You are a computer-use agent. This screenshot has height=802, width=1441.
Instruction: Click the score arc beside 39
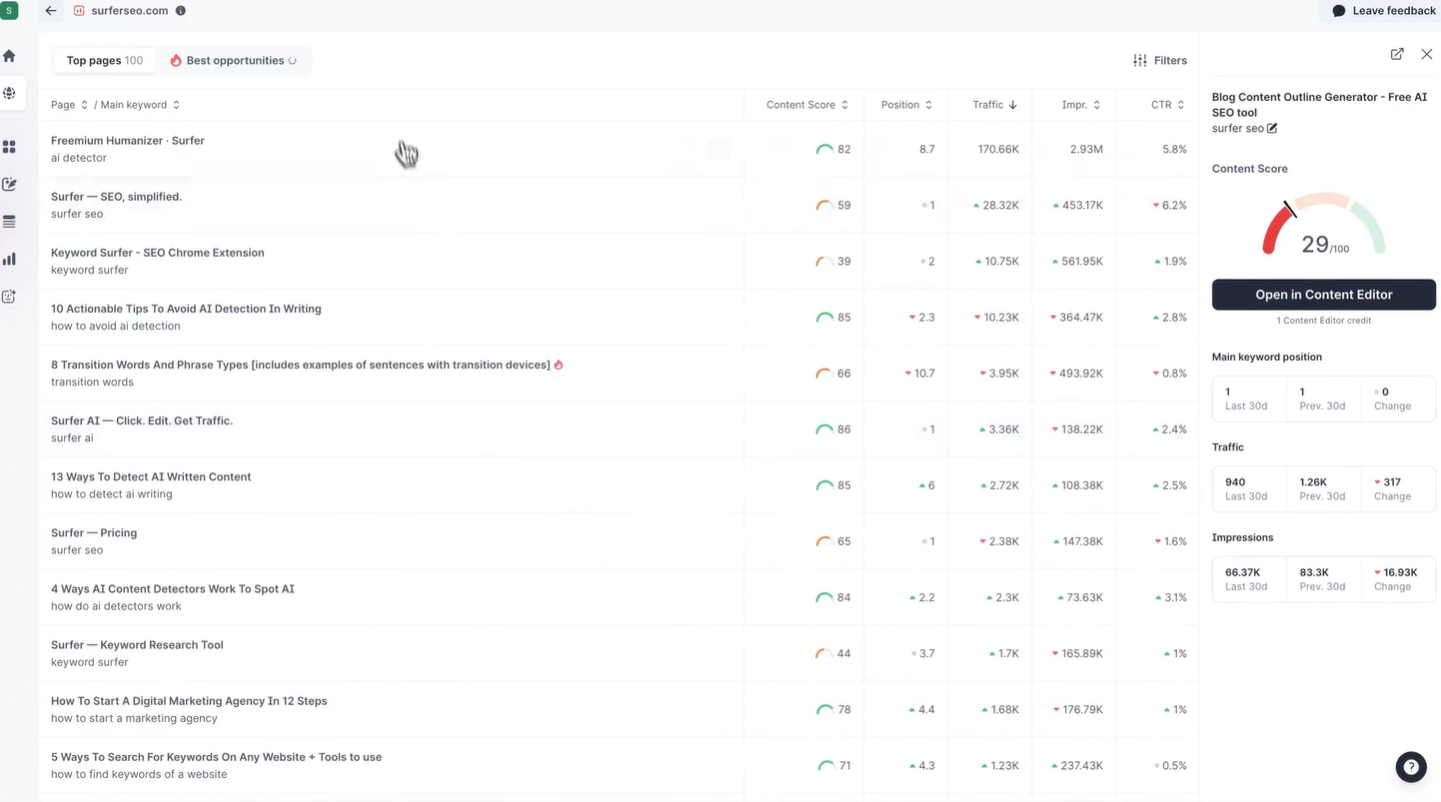(x=824, y=261)
